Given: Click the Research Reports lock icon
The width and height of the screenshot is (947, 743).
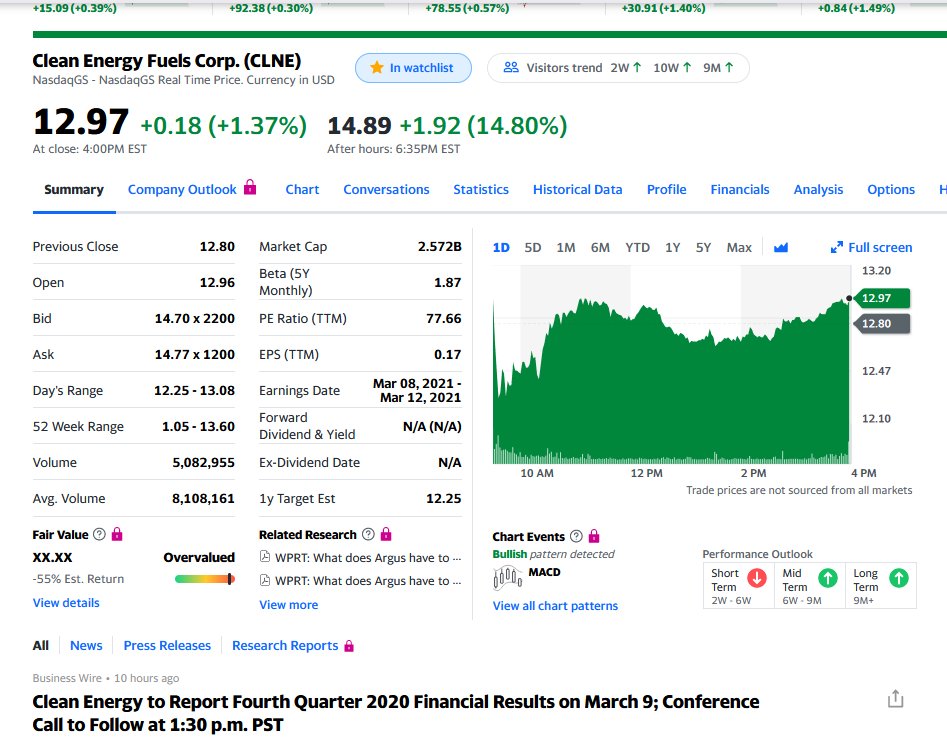Looking at the screenshot, I should 348,646.
